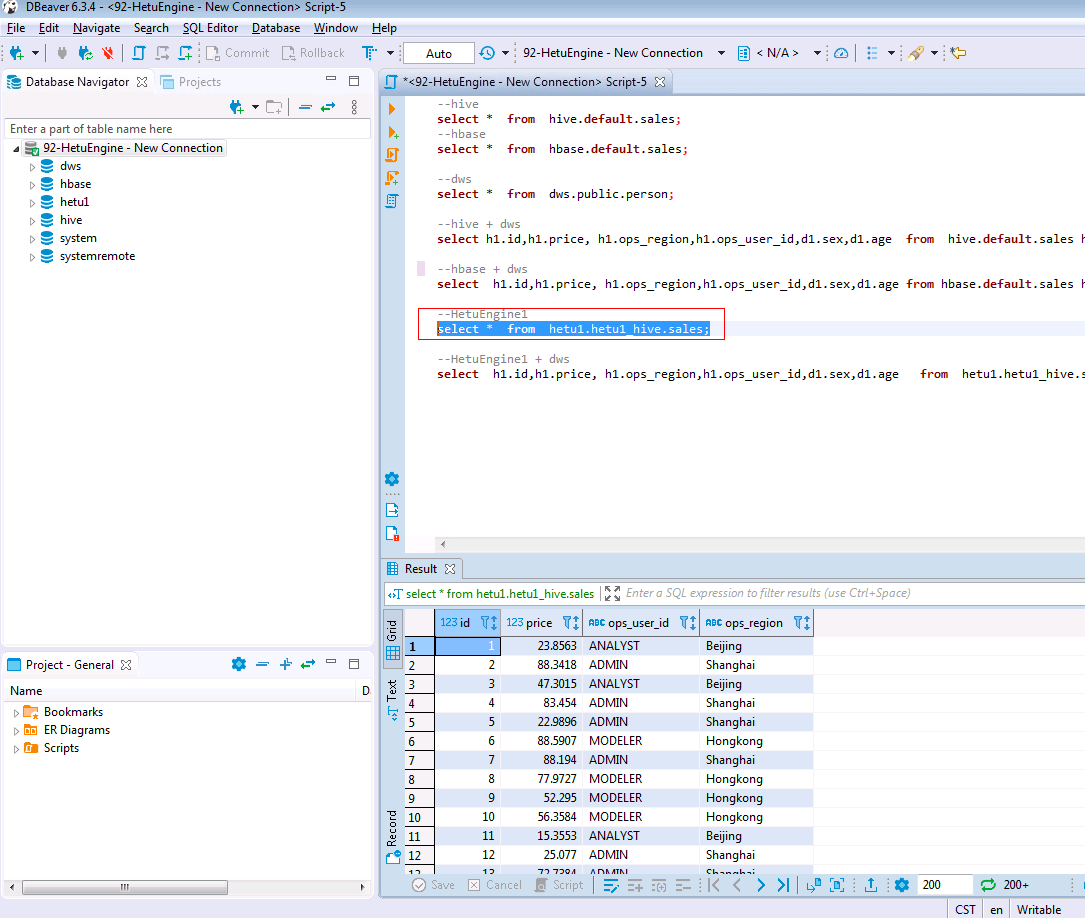Switch results to Grid view
This screenshot has width=1085, height=918.
coord(392,640)
